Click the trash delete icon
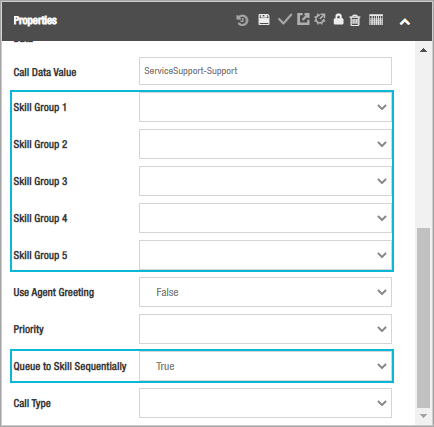Viewport: 434px width, 427px height. pos(355,20)
